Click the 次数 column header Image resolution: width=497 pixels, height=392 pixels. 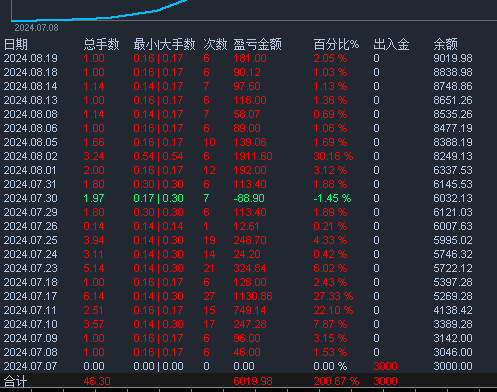215,44
